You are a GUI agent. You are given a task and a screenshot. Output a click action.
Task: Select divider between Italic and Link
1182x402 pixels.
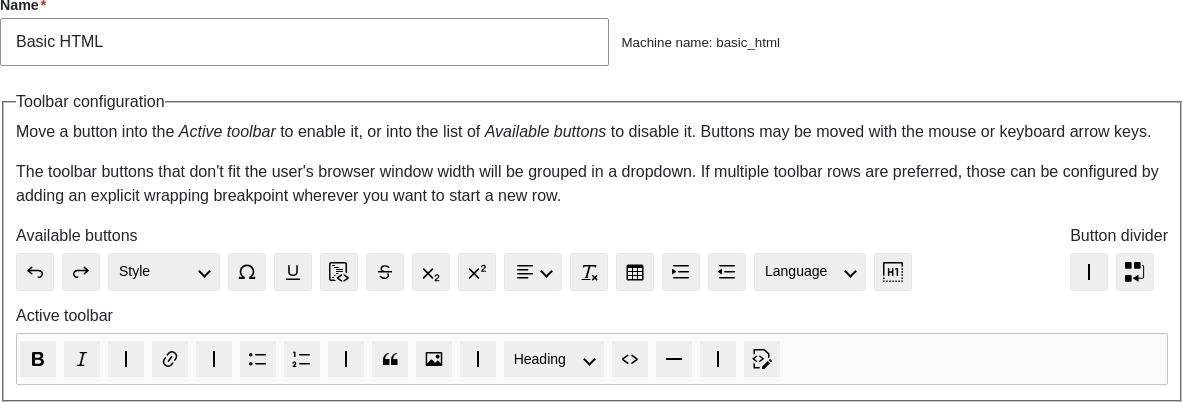(x=126, y=359)
